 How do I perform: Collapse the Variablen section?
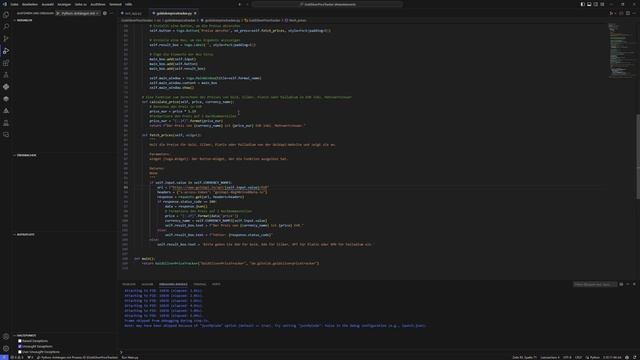point(24,20)
